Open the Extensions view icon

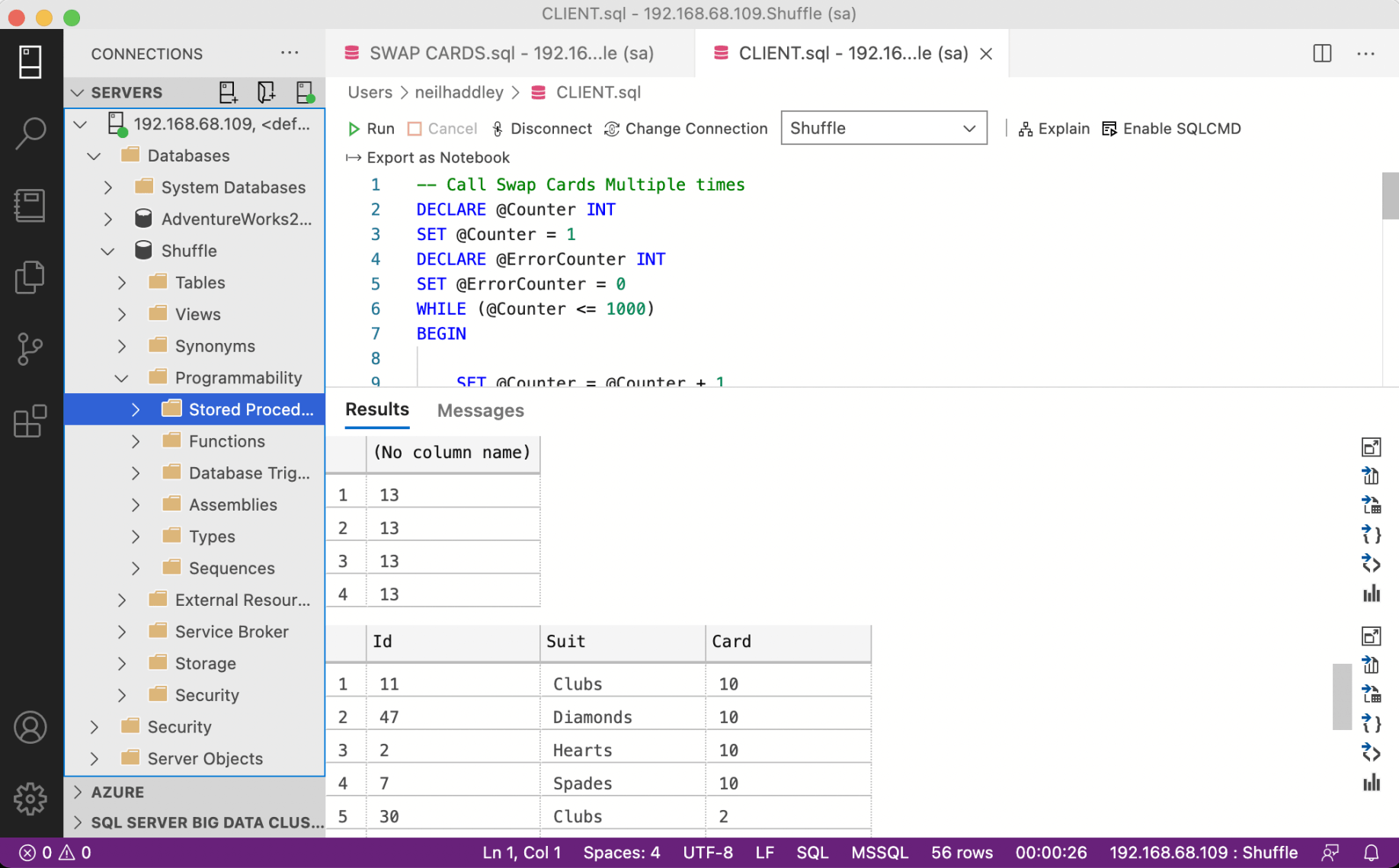point(30,421)
